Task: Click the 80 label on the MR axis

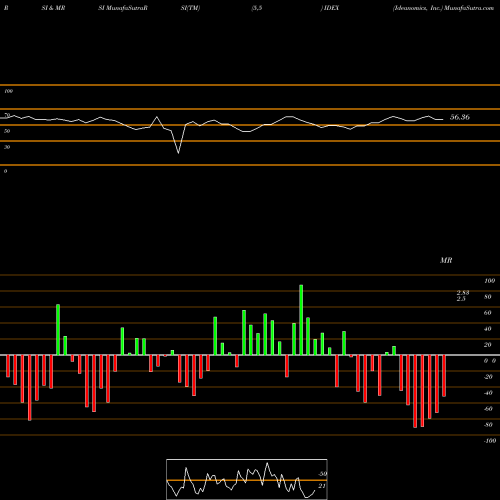Action: pos(488,297)
